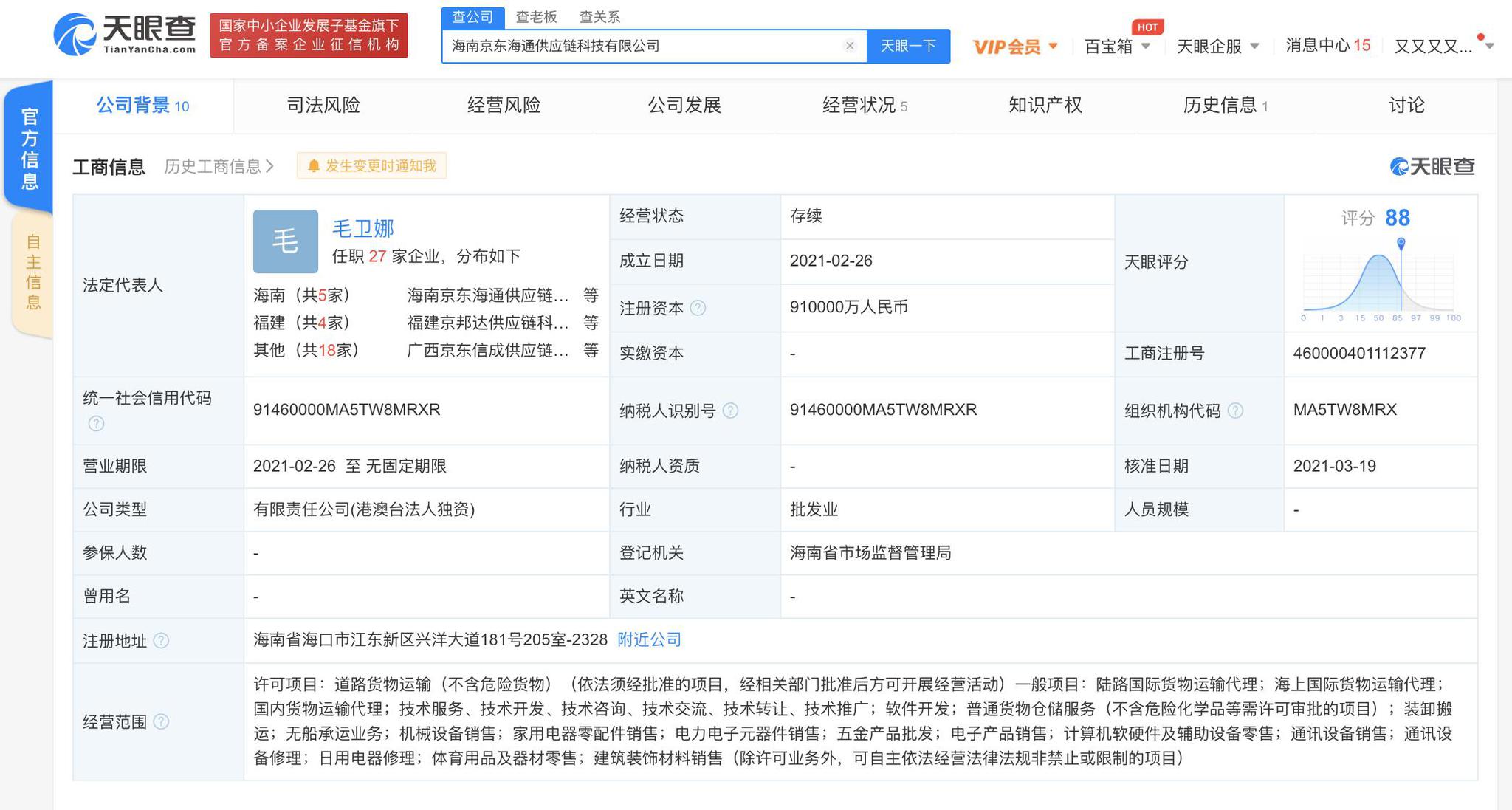The width and height of the screenshot is (1512, 810).
Task: Open the 司法风险 tab
Action: coord(323,106)
